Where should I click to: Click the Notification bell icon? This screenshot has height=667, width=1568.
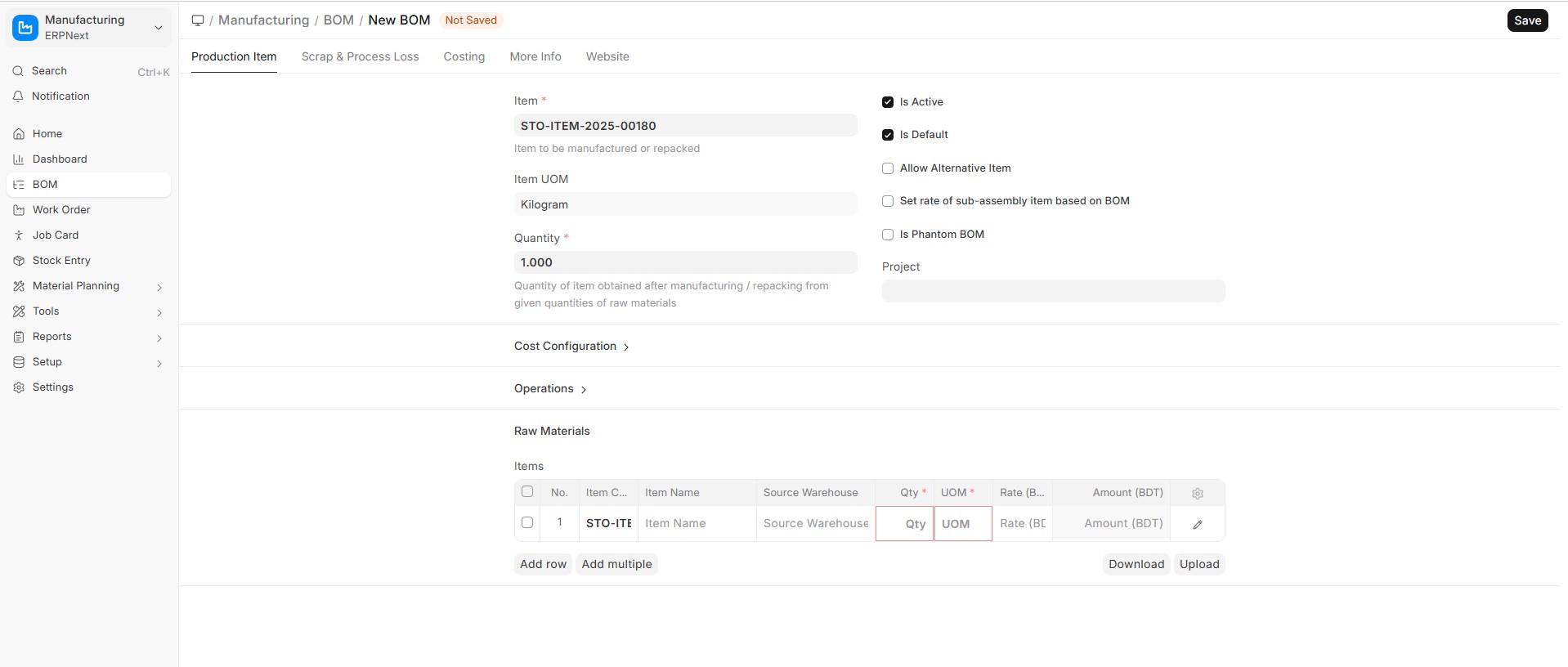[x=18, y=96]
